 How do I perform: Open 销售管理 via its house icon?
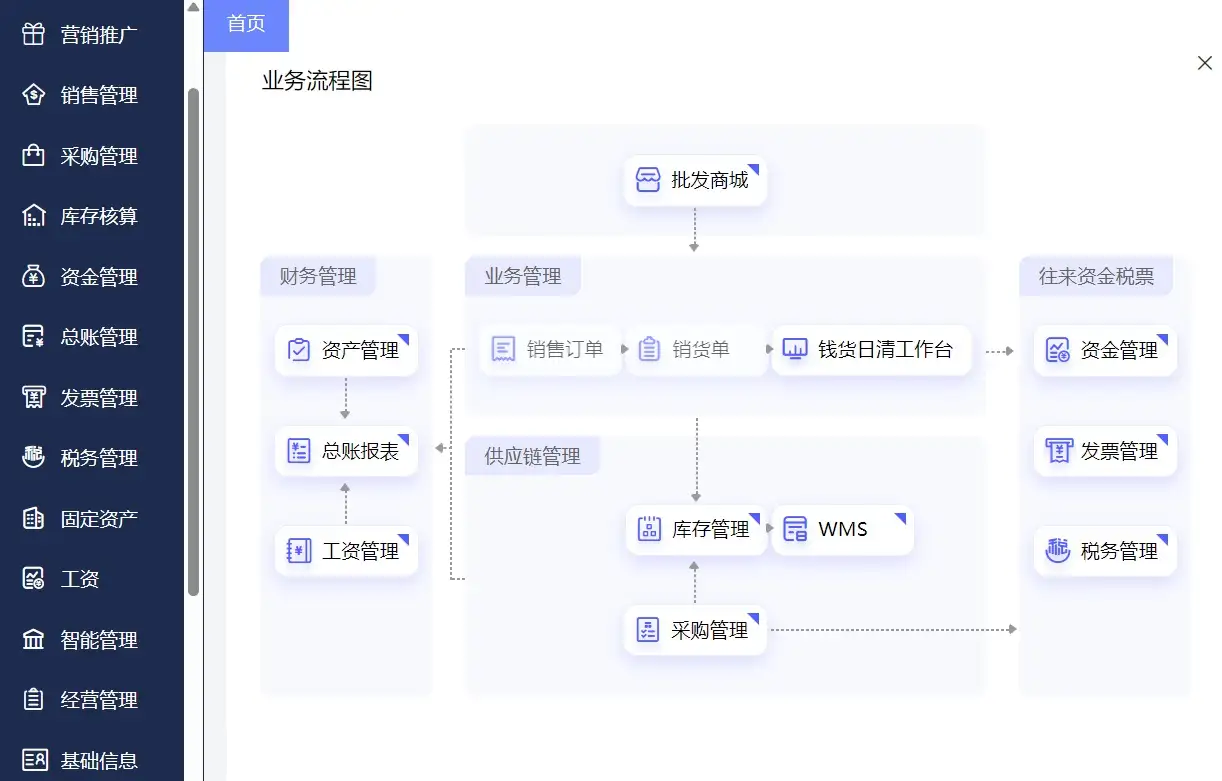[x=33, y=96]
